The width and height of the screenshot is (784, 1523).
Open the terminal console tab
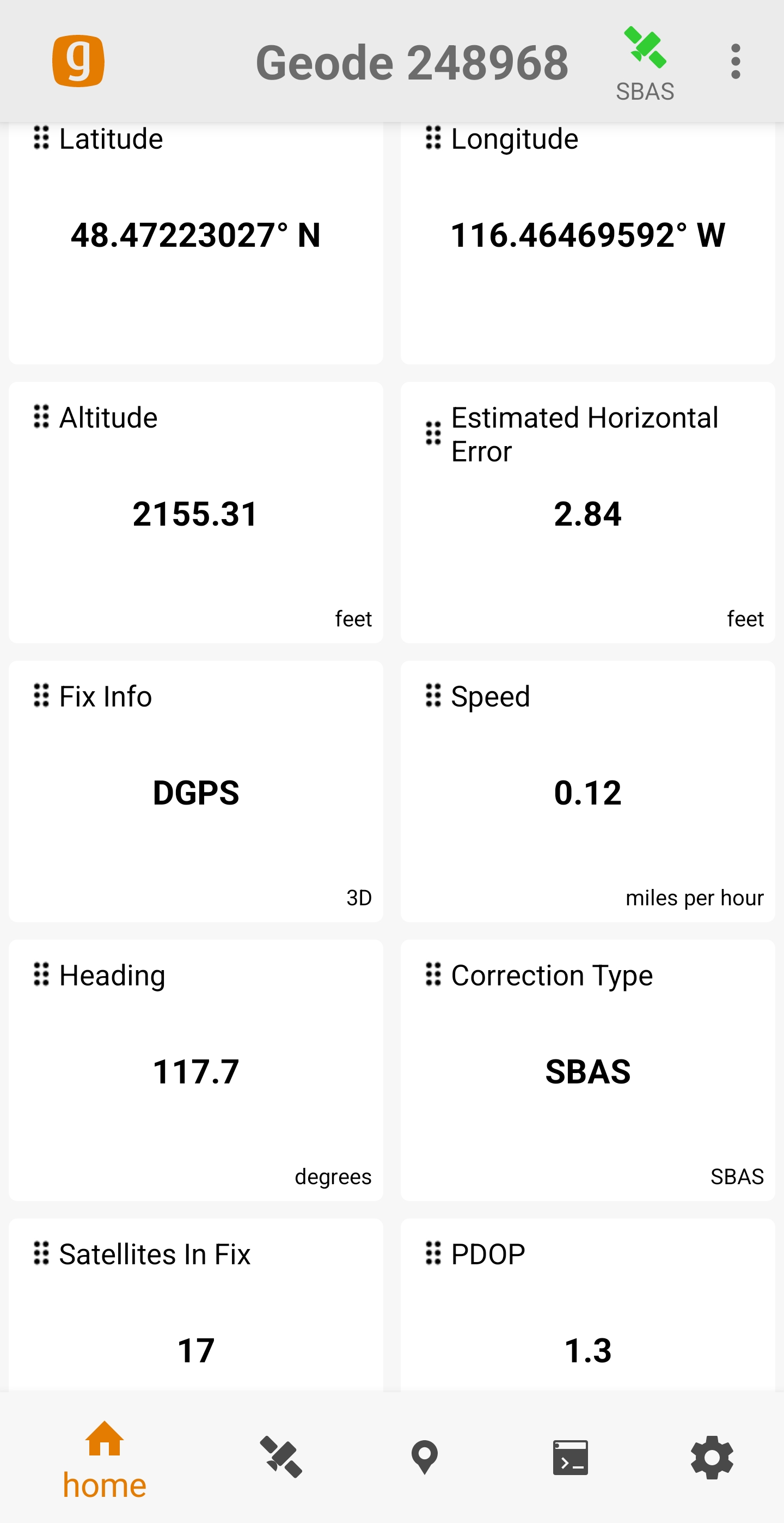pos(570,1457)
